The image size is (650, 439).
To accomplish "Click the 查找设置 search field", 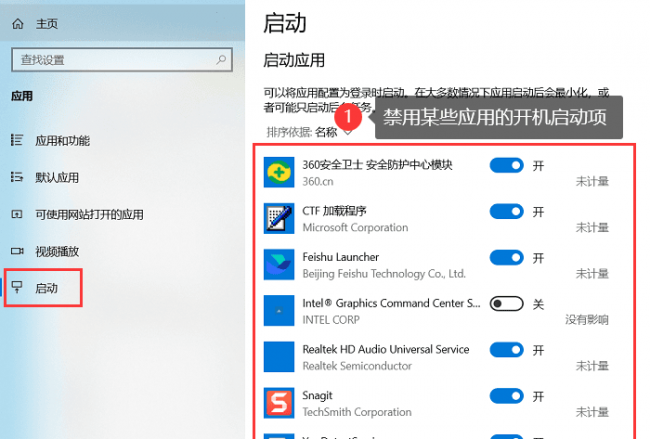I will tap(122, 60).
